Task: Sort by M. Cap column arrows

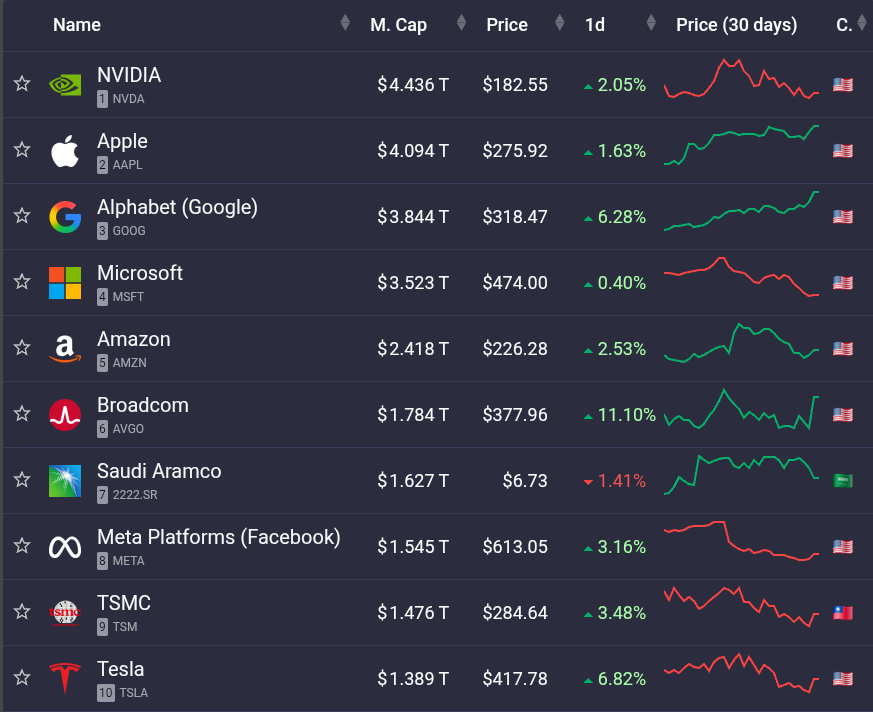Action: pos(461,23)
